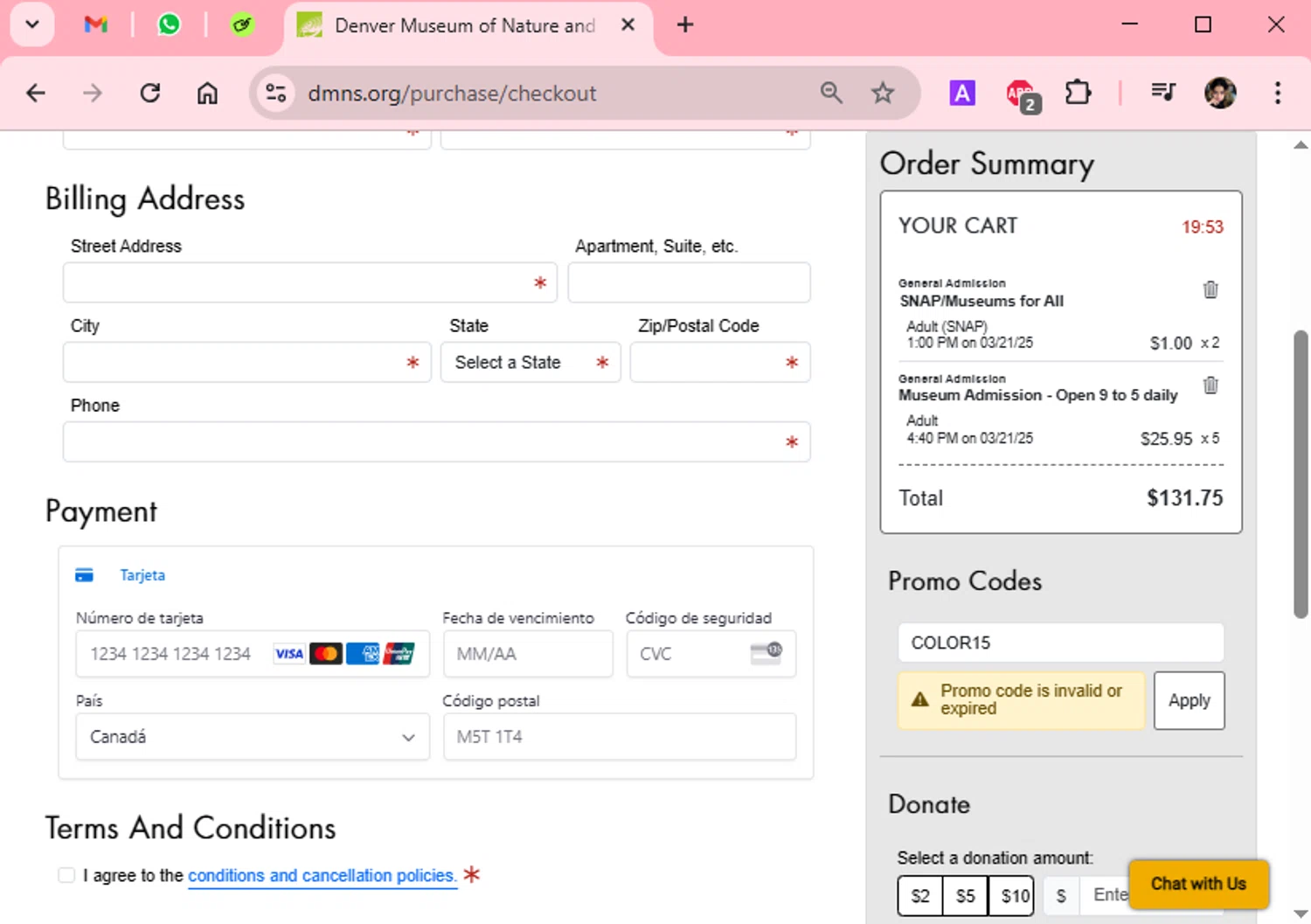Click the SNAP/Museums for All item title
The height and width of the screenshot is (924, 1311).
pos(982,301)
